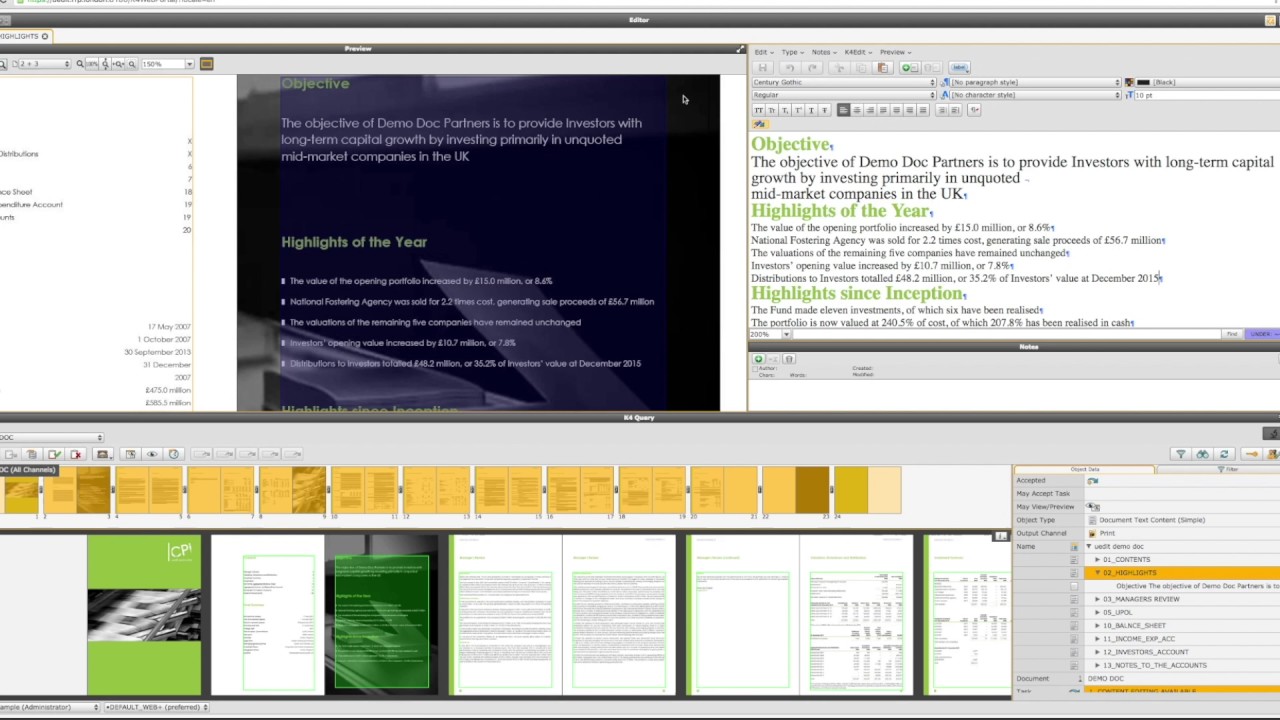Click the eye icon in query toolbar

click(152, 454)
